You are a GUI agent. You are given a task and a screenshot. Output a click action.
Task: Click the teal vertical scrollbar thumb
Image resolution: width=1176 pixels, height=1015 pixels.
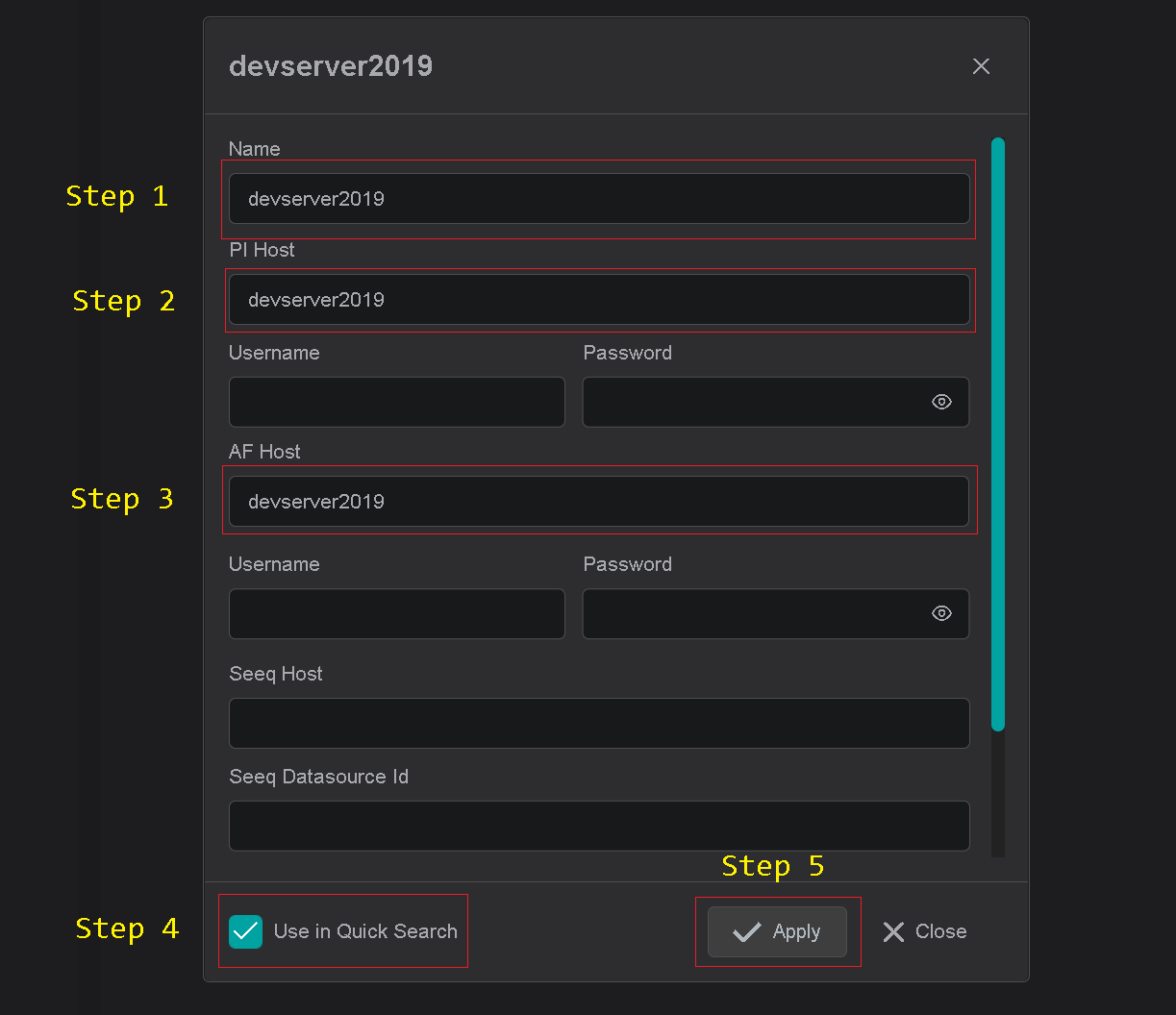998,433
